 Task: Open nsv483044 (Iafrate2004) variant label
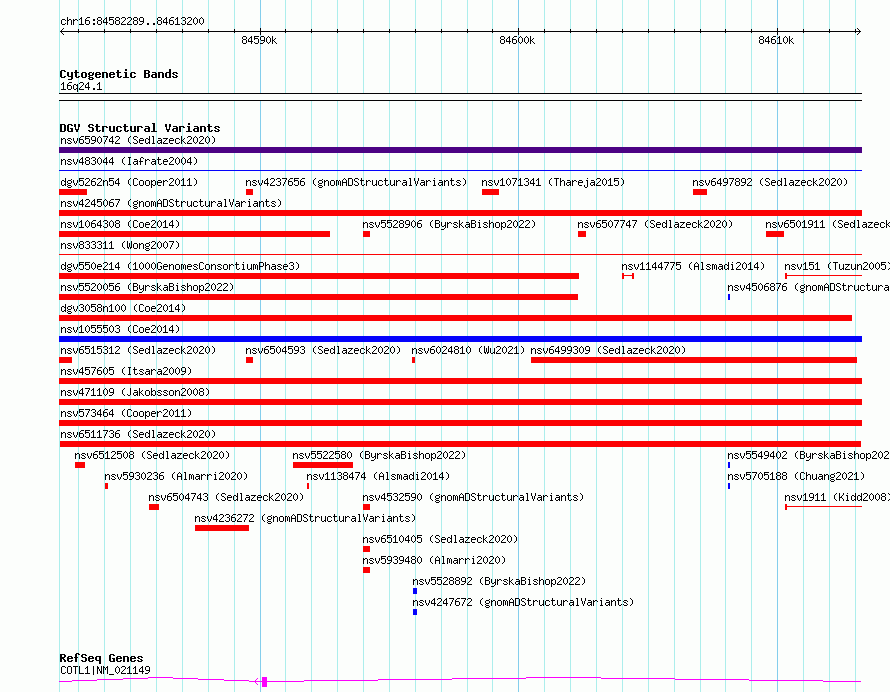129,161
